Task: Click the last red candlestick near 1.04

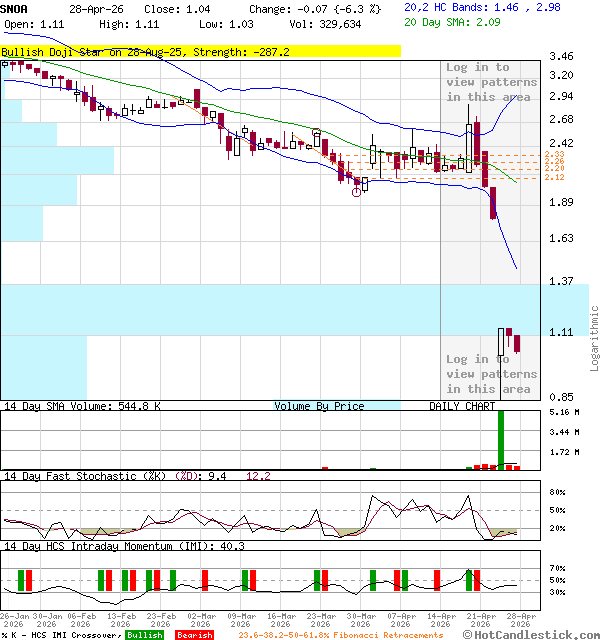Action: click(x=517, y=344)
